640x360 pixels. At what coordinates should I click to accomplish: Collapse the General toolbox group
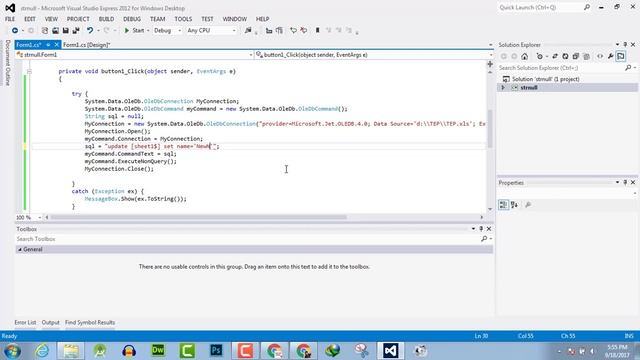pos(20,249)
